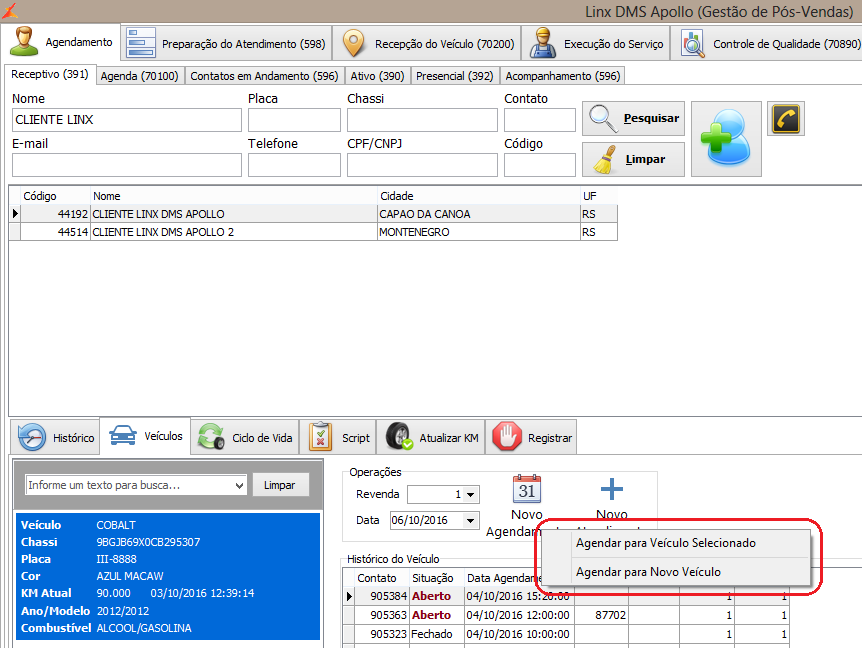Open the vehicle search text dropdown
This screenshot has width=862, height=648.
coord(239,485)
